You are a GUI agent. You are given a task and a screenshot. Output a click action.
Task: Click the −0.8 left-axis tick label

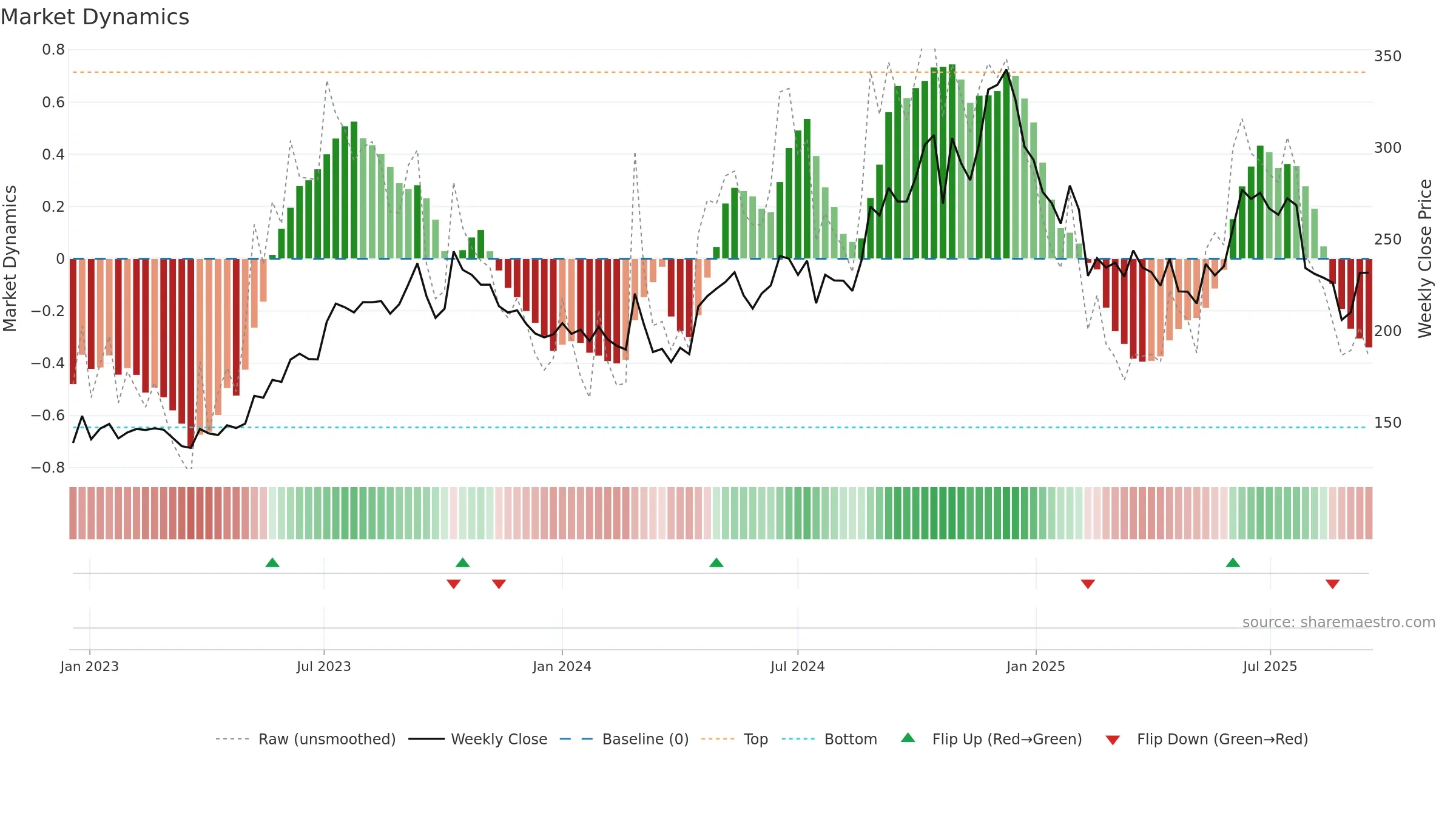[48, 468]
